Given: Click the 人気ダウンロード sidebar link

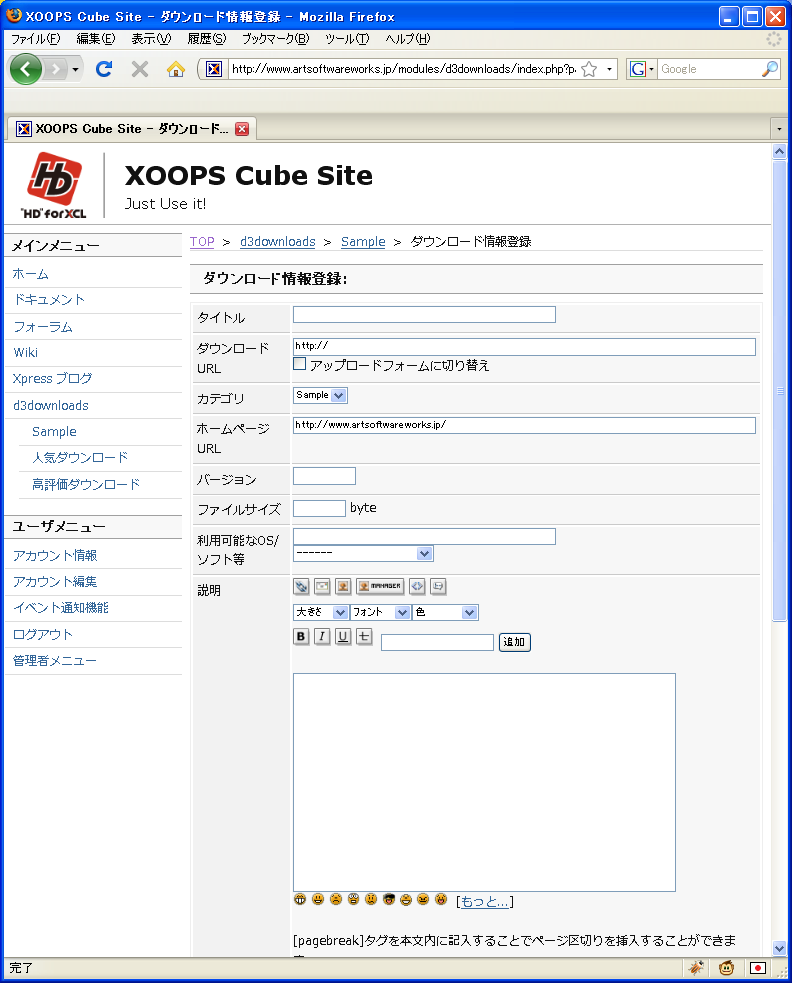Looking at the screenshot, I should click(80, 458).
